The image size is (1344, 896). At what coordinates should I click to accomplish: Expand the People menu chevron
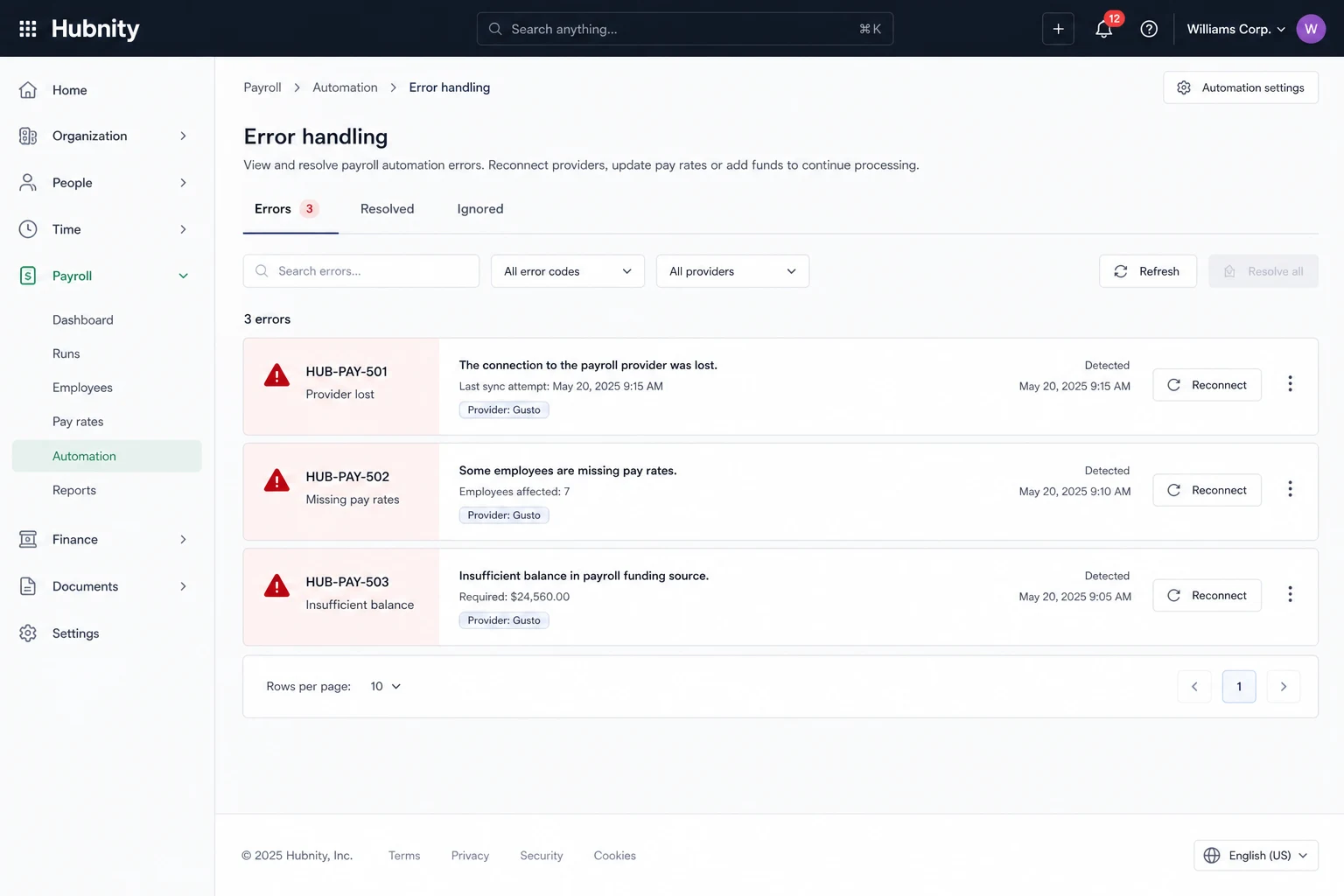[x=183, y=182]
